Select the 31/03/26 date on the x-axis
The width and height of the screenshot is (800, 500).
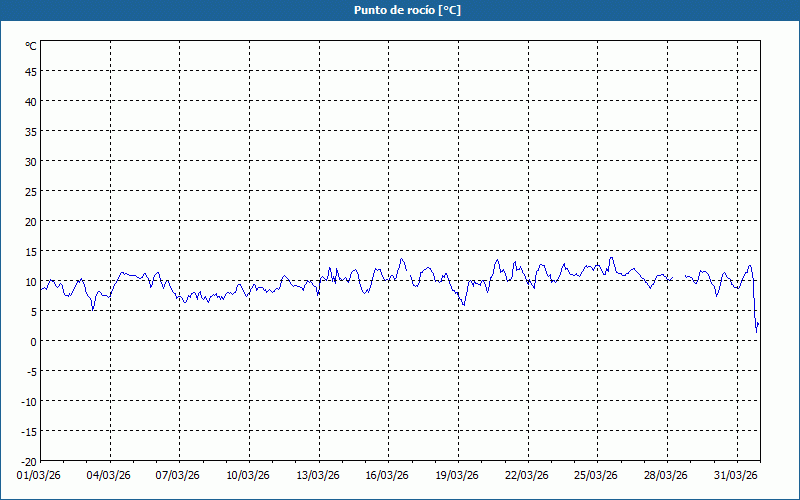tap(736, 475)
